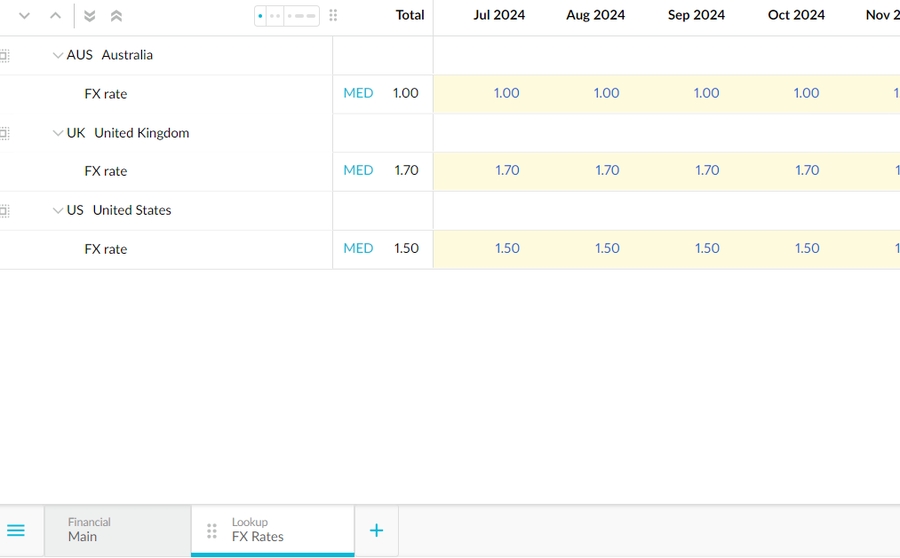Viewport: 900px width, 558px height.
Task: Select the US FX rate cell for Sep 2024
Action: click(706, 248)
